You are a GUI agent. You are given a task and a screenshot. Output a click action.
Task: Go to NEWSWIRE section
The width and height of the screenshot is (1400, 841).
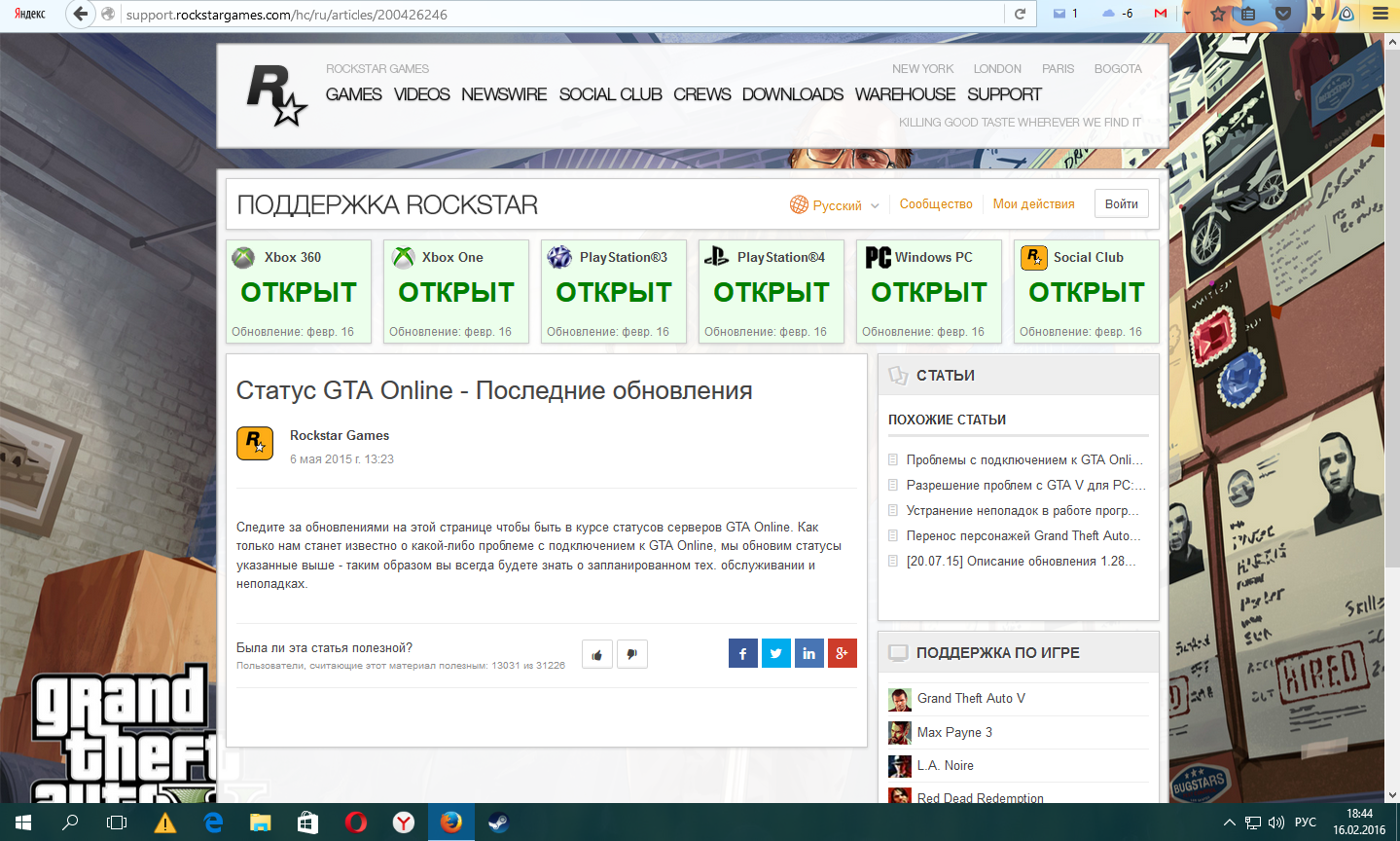tap(504, 94)
